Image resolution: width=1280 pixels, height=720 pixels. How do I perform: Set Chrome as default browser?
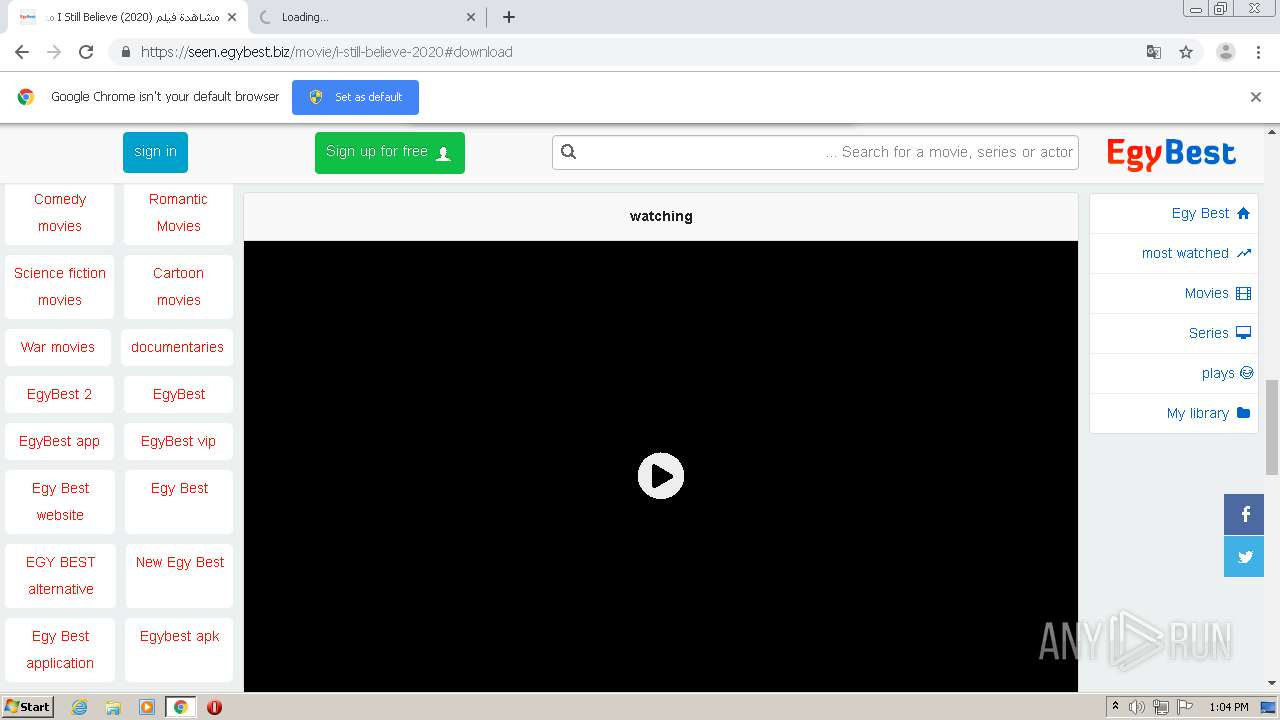point(355,97)
